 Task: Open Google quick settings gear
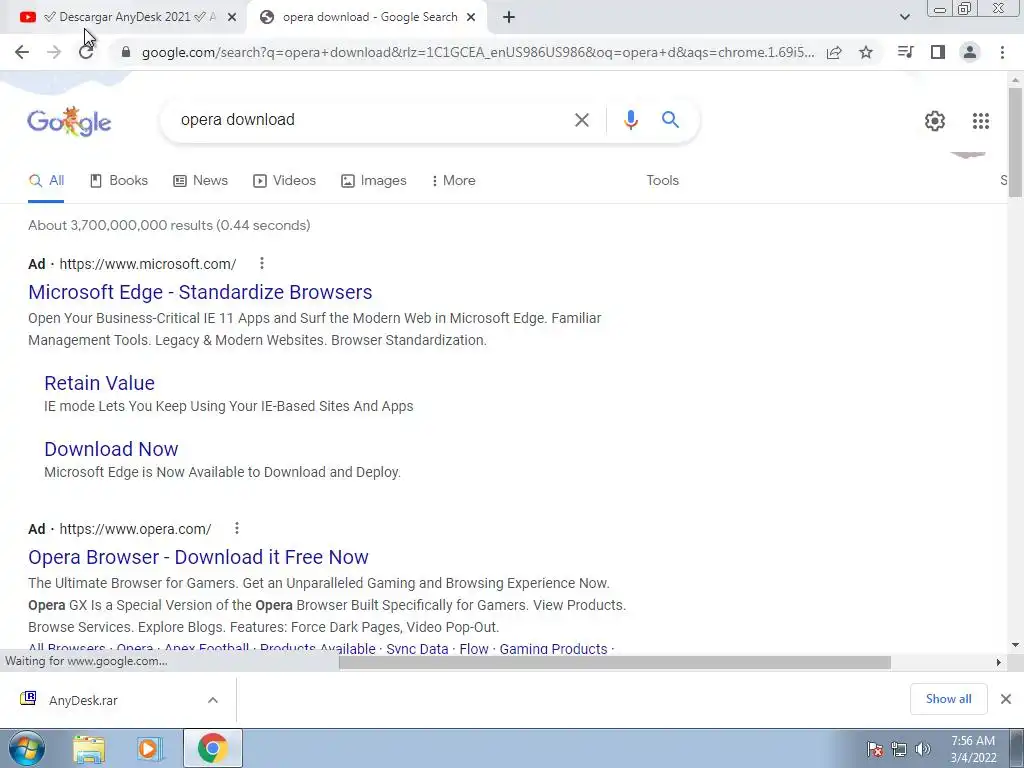click(x=935, y=121)
